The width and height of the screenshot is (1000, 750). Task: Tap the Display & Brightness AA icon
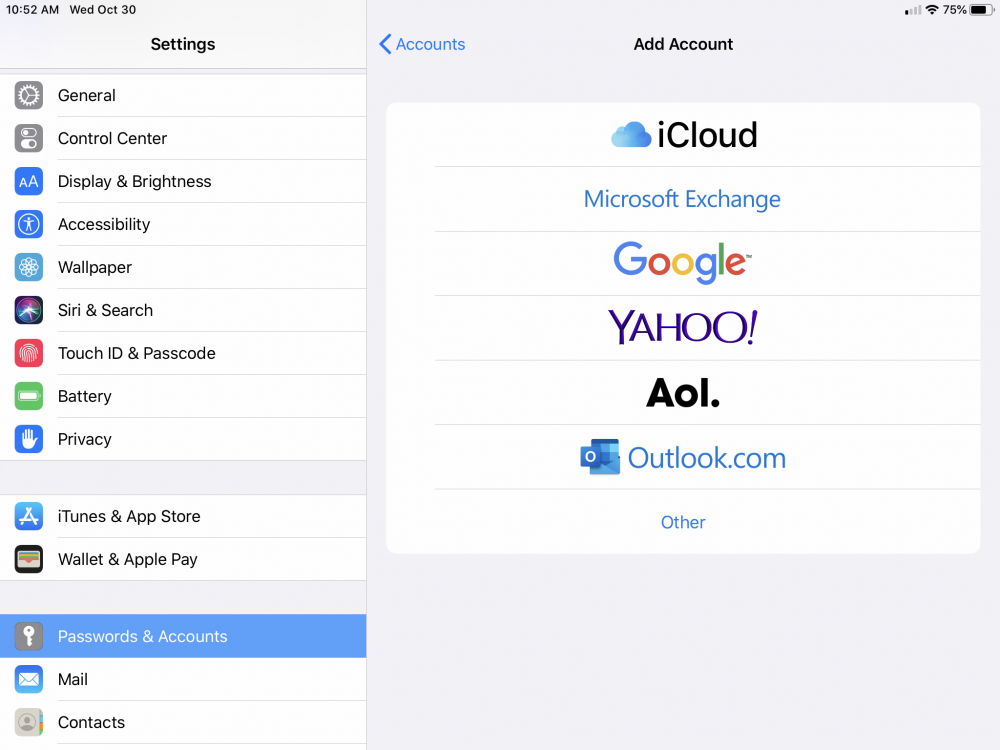pyautogui.click(x=29, y=182)
